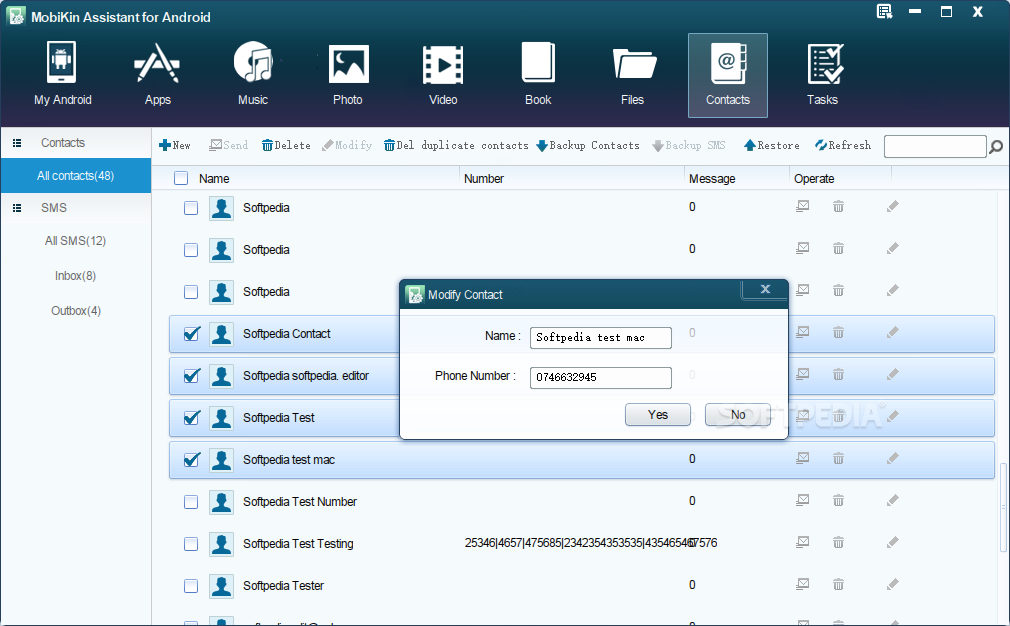Delete the first Softpedia contact via trash icon
The image size is (1010, 626).
[x=838, y=207]
